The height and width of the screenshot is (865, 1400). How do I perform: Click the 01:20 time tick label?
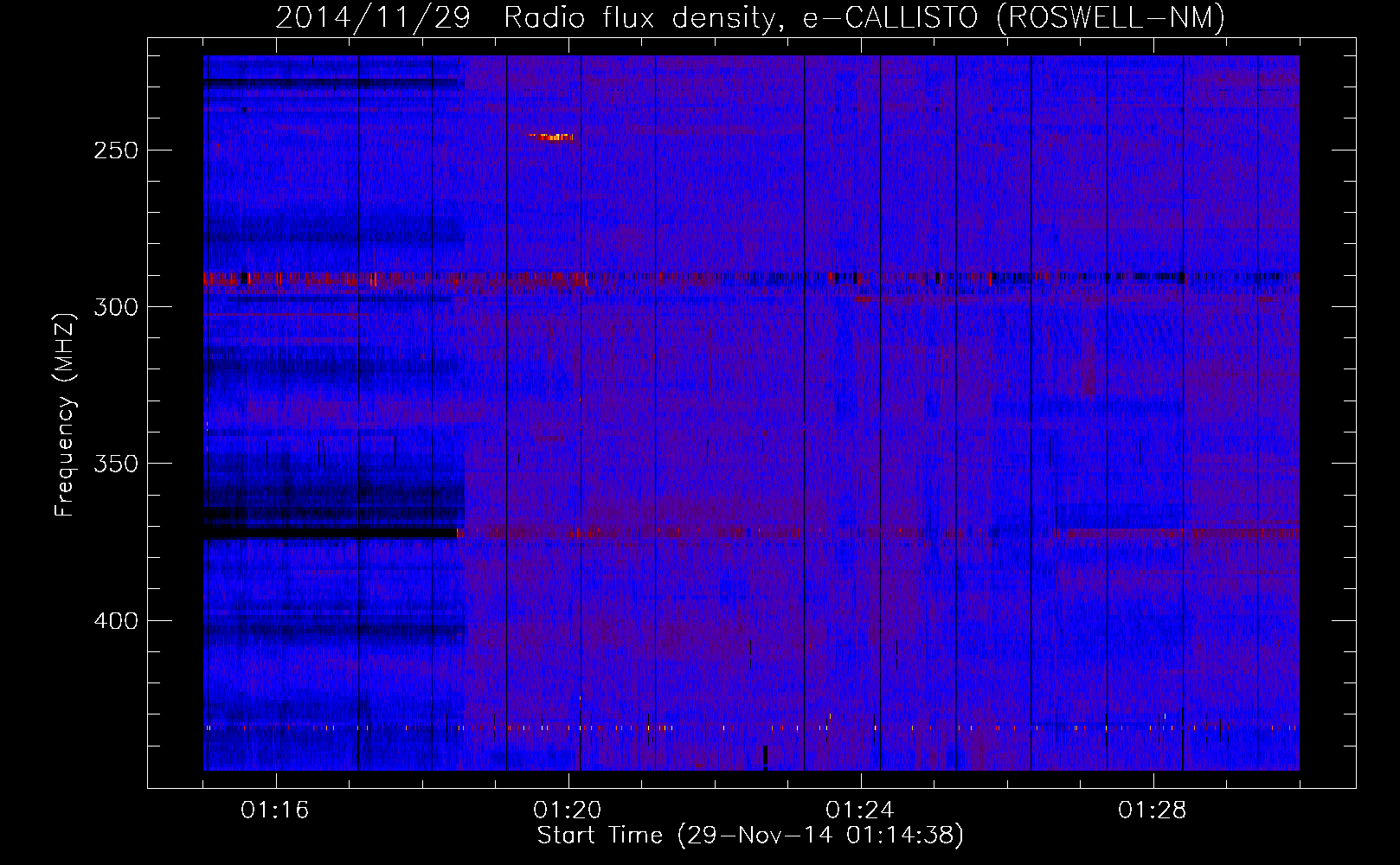click(567, 811)
